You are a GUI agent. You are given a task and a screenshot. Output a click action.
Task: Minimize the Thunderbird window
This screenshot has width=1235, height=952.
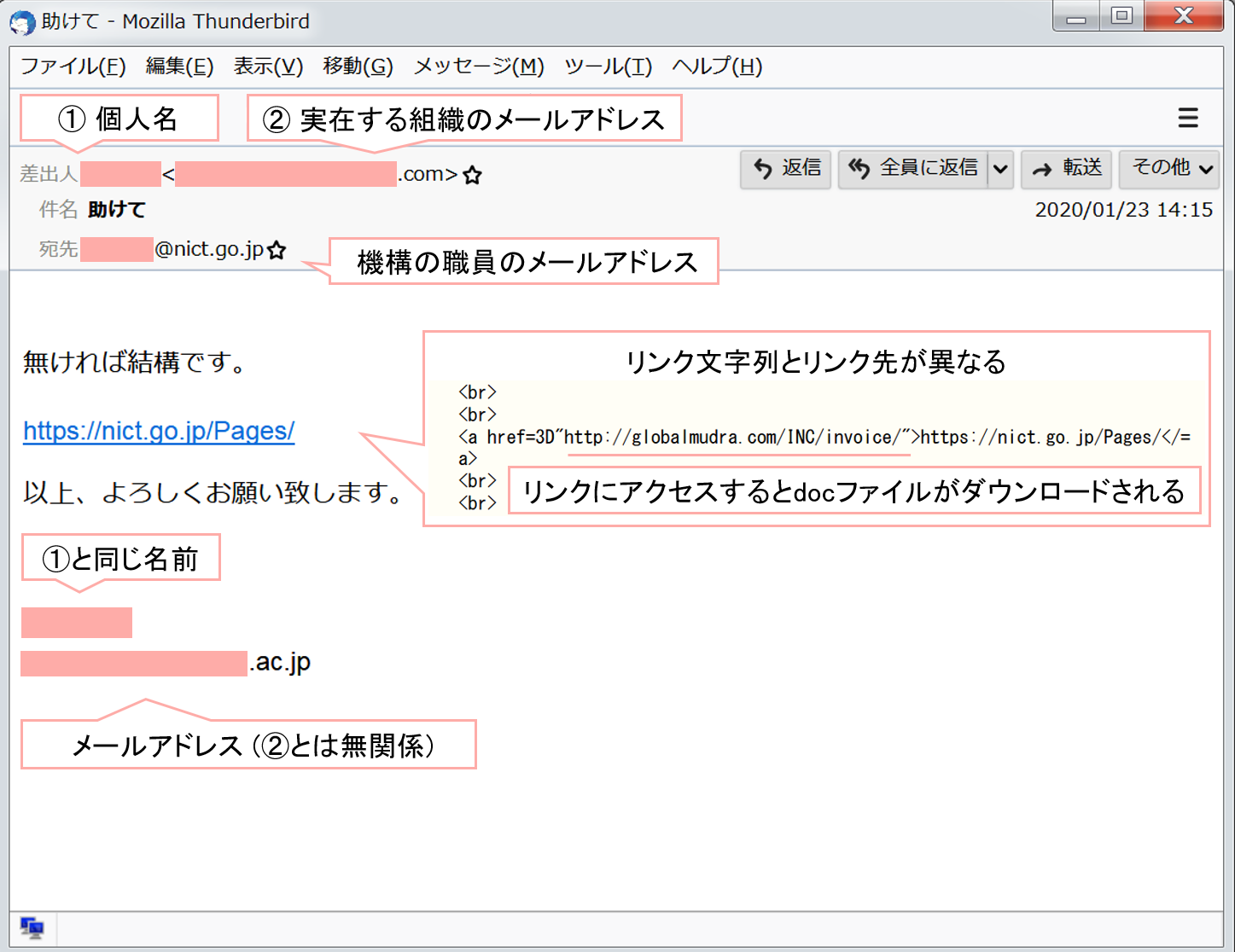pos(1076,16)
